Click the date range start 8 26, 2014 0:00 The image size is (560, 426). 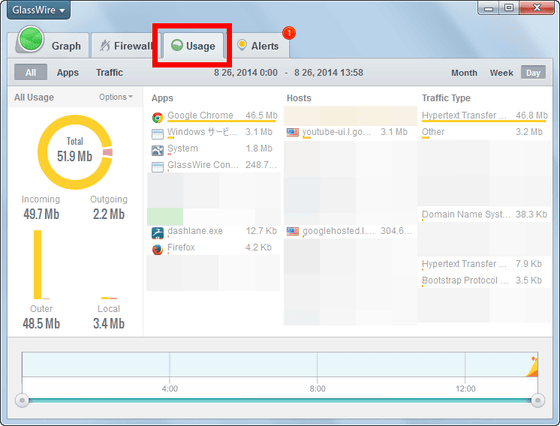point(246,73)
